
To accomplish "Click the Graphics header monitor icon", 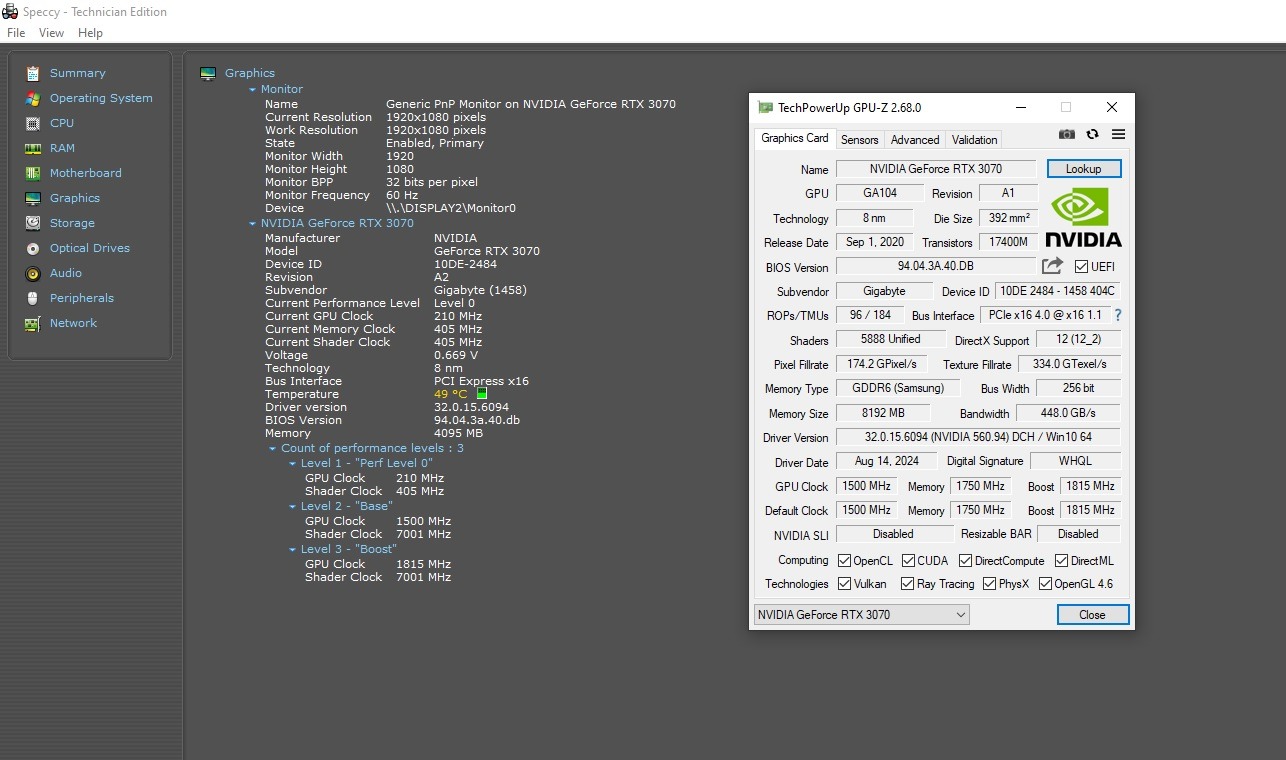I will 208,73.
